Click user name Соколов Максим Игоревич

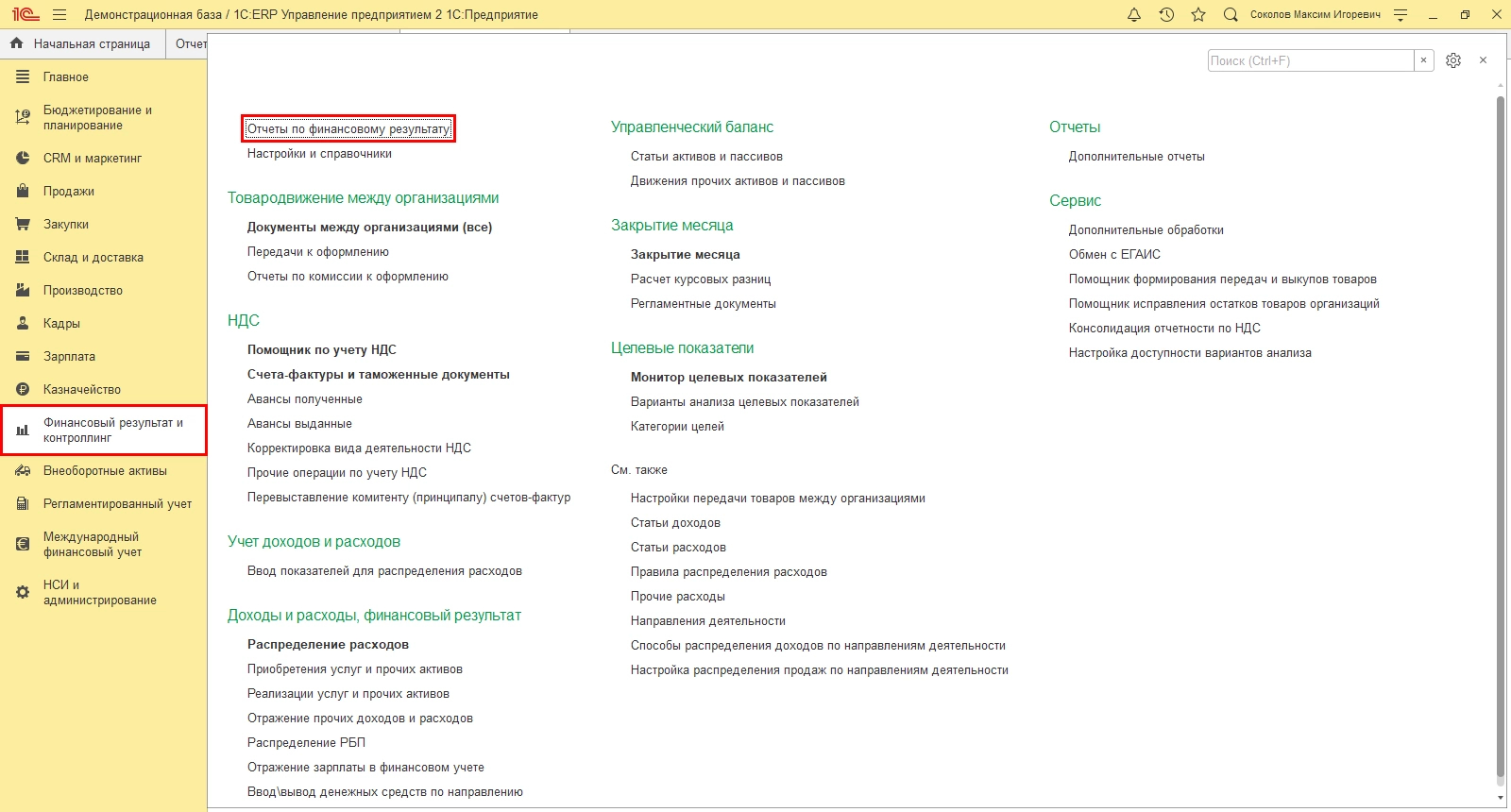1316,15
